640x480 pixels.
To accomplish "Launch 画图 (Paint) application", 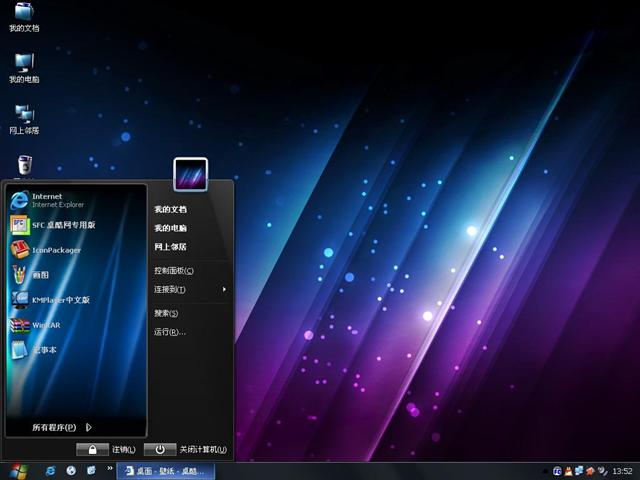I will [x=40, y=274].
